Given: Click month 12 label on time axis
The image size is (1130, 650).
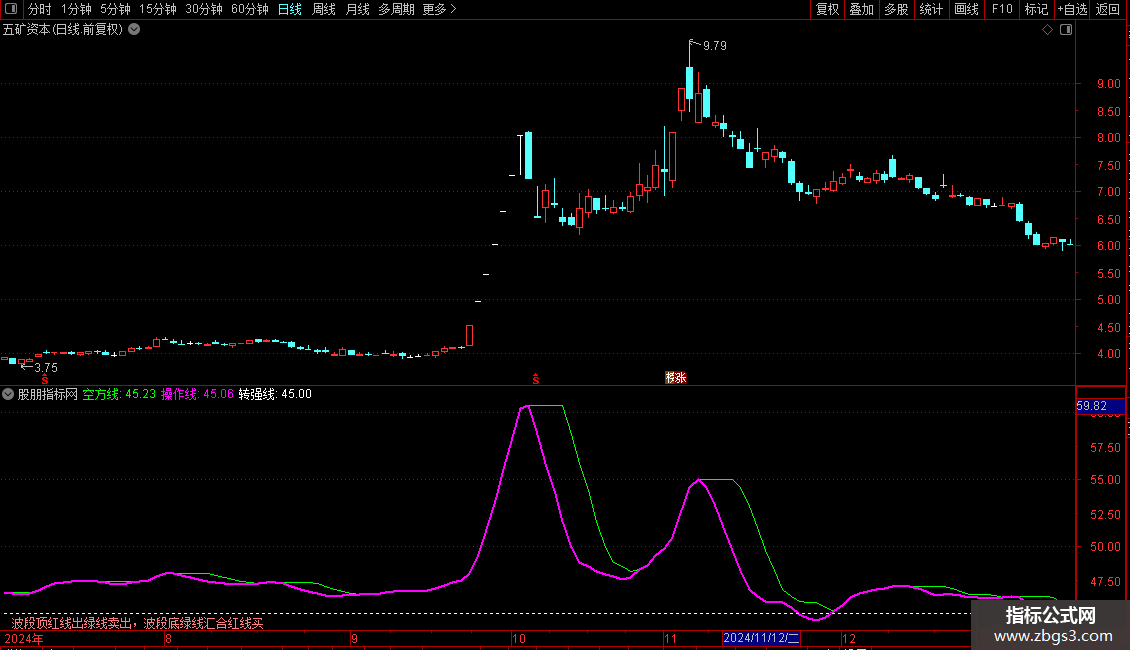Looking at the screenshot, I should pyautogui.click(x=849, y=638).
